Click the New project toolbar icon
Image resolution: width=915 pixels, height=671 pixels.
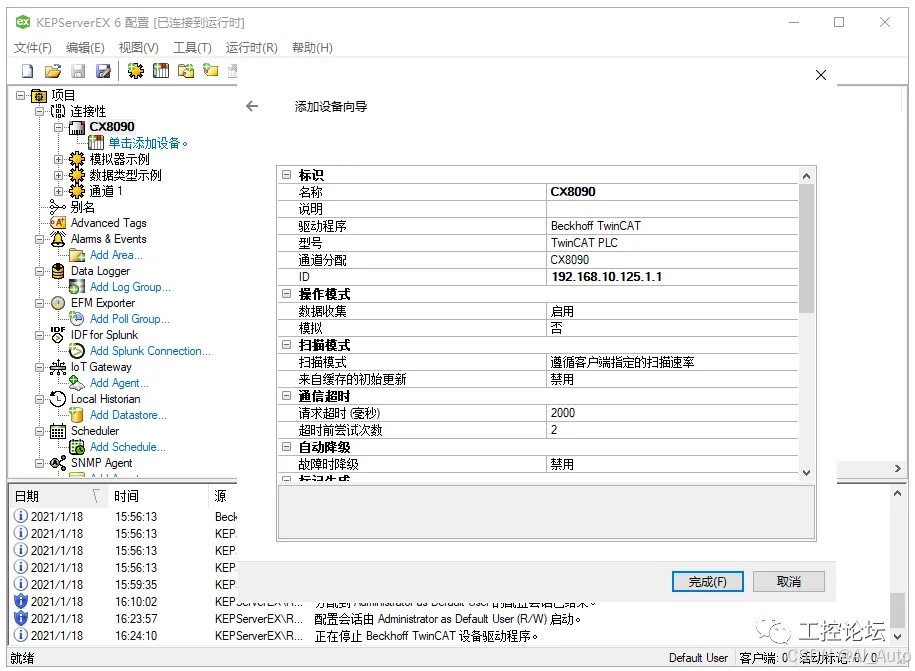pos(27,71)
